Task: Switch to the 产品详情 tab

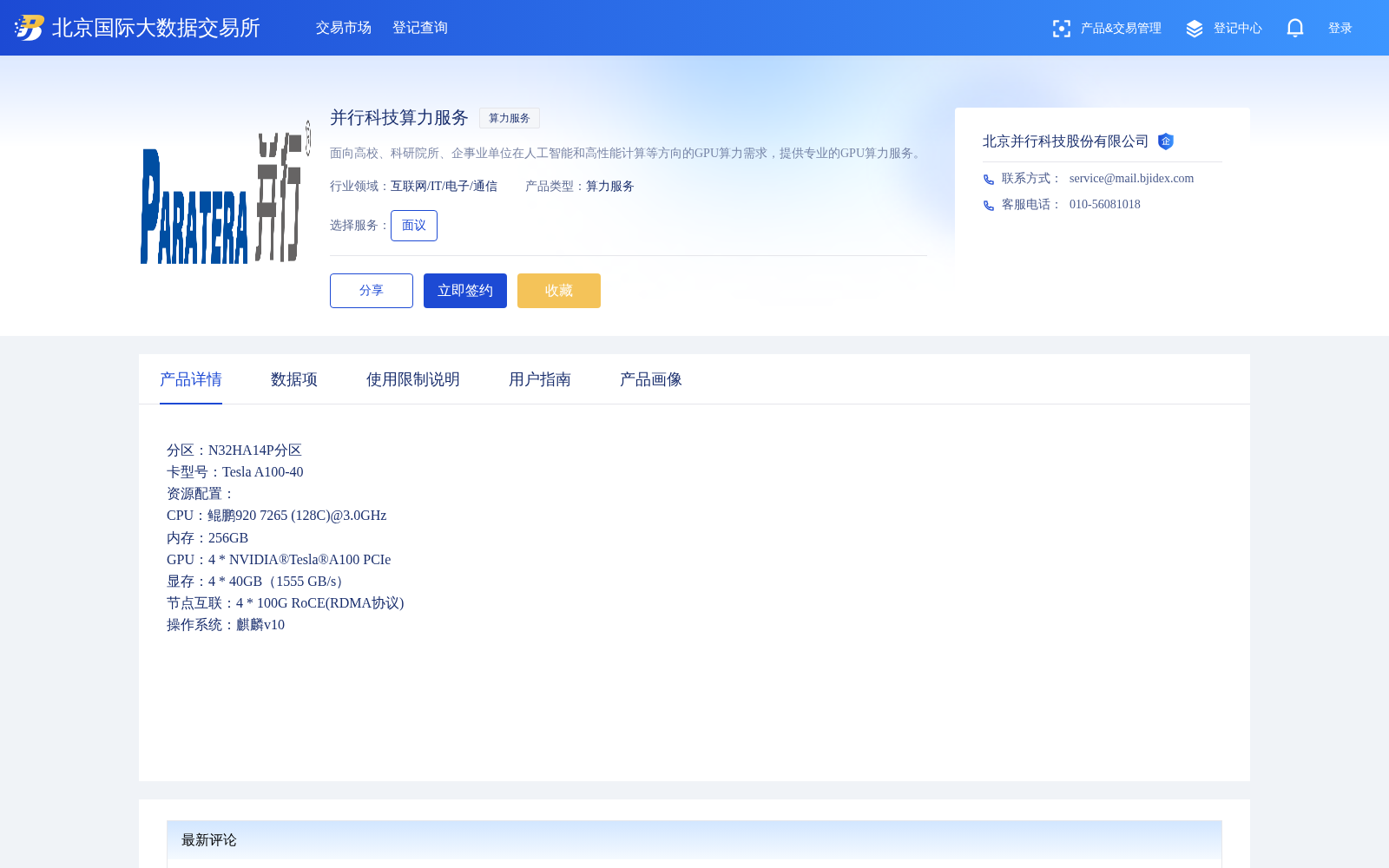Action: pyautogui.click(x=191, y=379)
